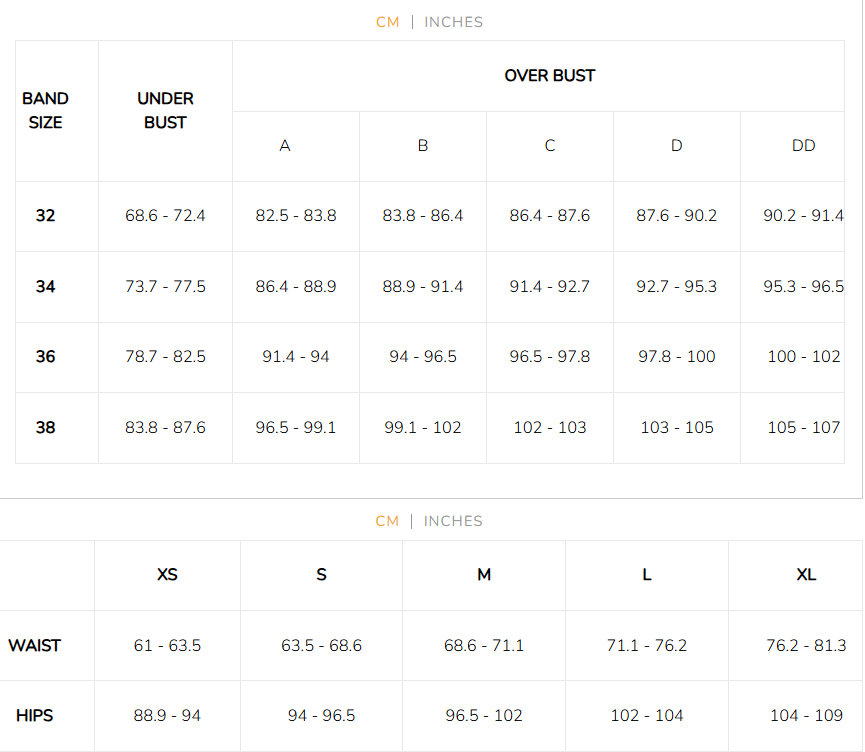Click the 73.7 - 77.5 under bust cell
This screenshot has width=865, height=752.
point(165,287)
